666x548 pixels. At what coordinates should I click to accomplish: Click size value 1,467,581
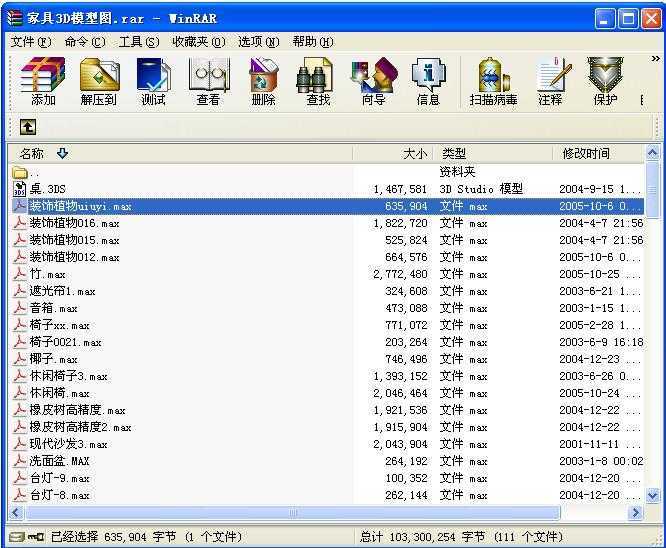coord(400,189)
